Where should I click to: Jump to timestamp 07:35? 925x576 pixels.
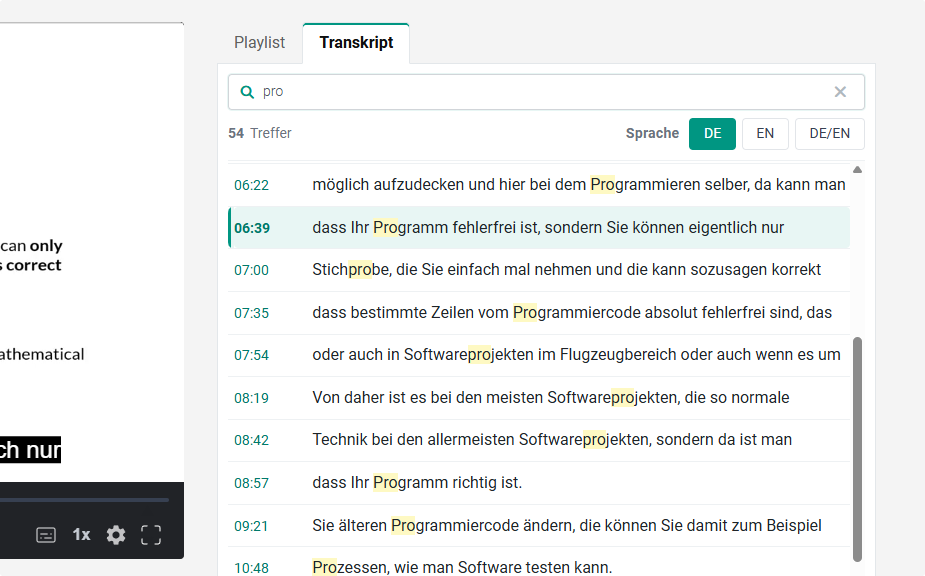[251, 313]
